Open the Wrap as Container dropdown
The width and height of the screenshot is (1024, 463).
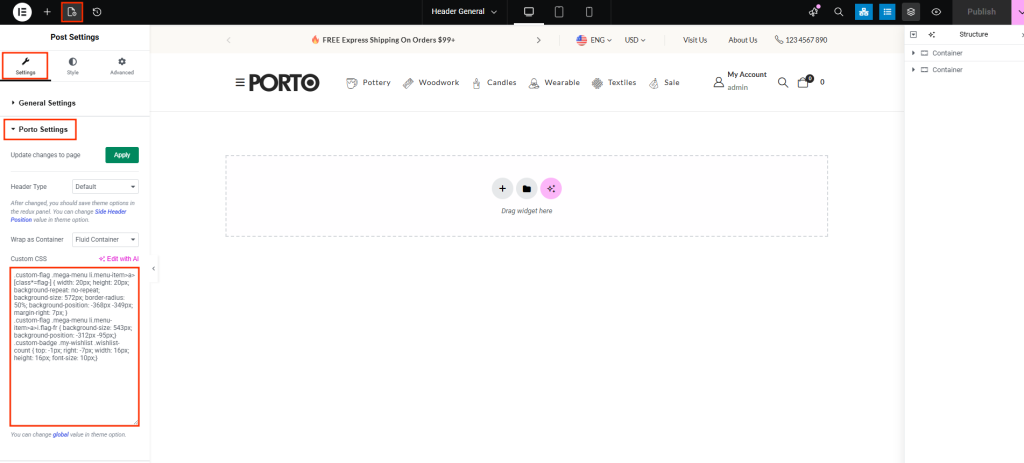pyautogui.click(x=105, y=240)
